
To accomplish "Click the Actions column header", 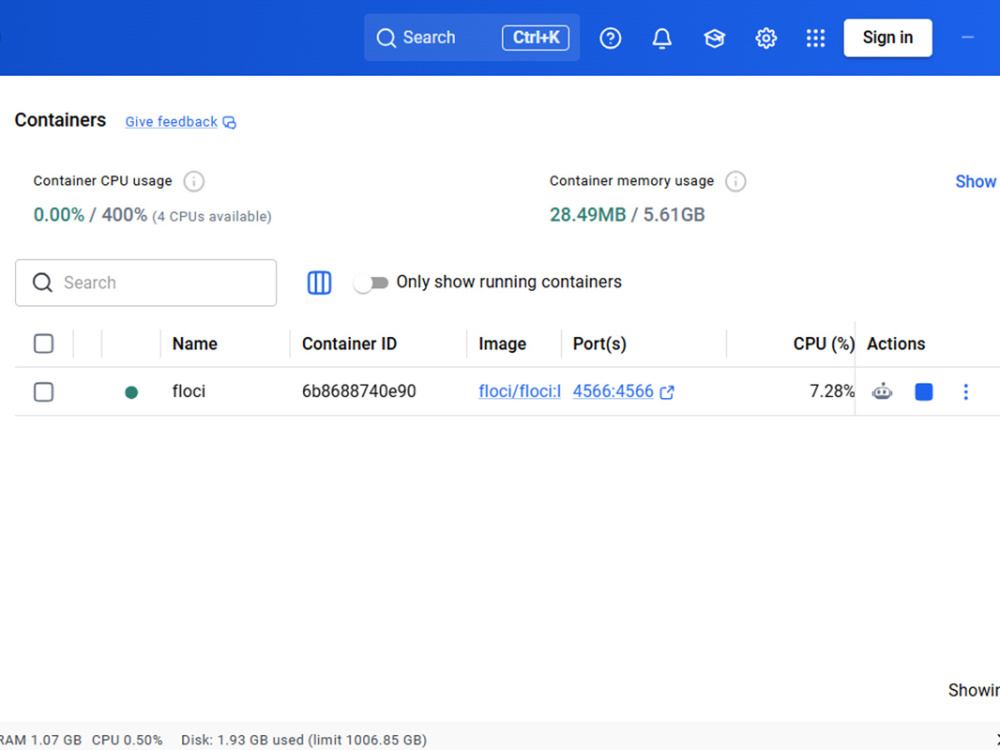I will 895,344.
